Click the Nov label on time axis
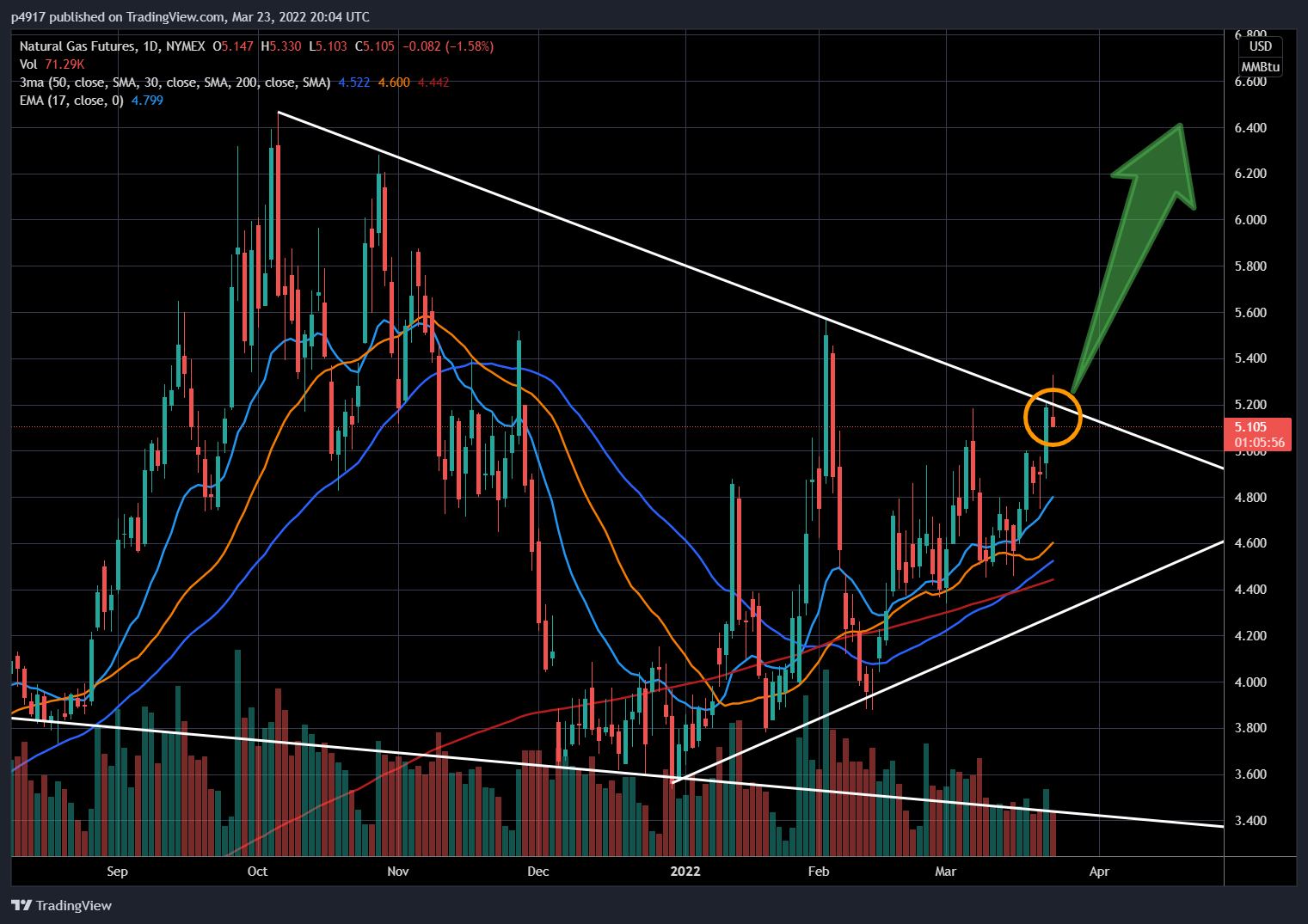 tap(397, 872)
